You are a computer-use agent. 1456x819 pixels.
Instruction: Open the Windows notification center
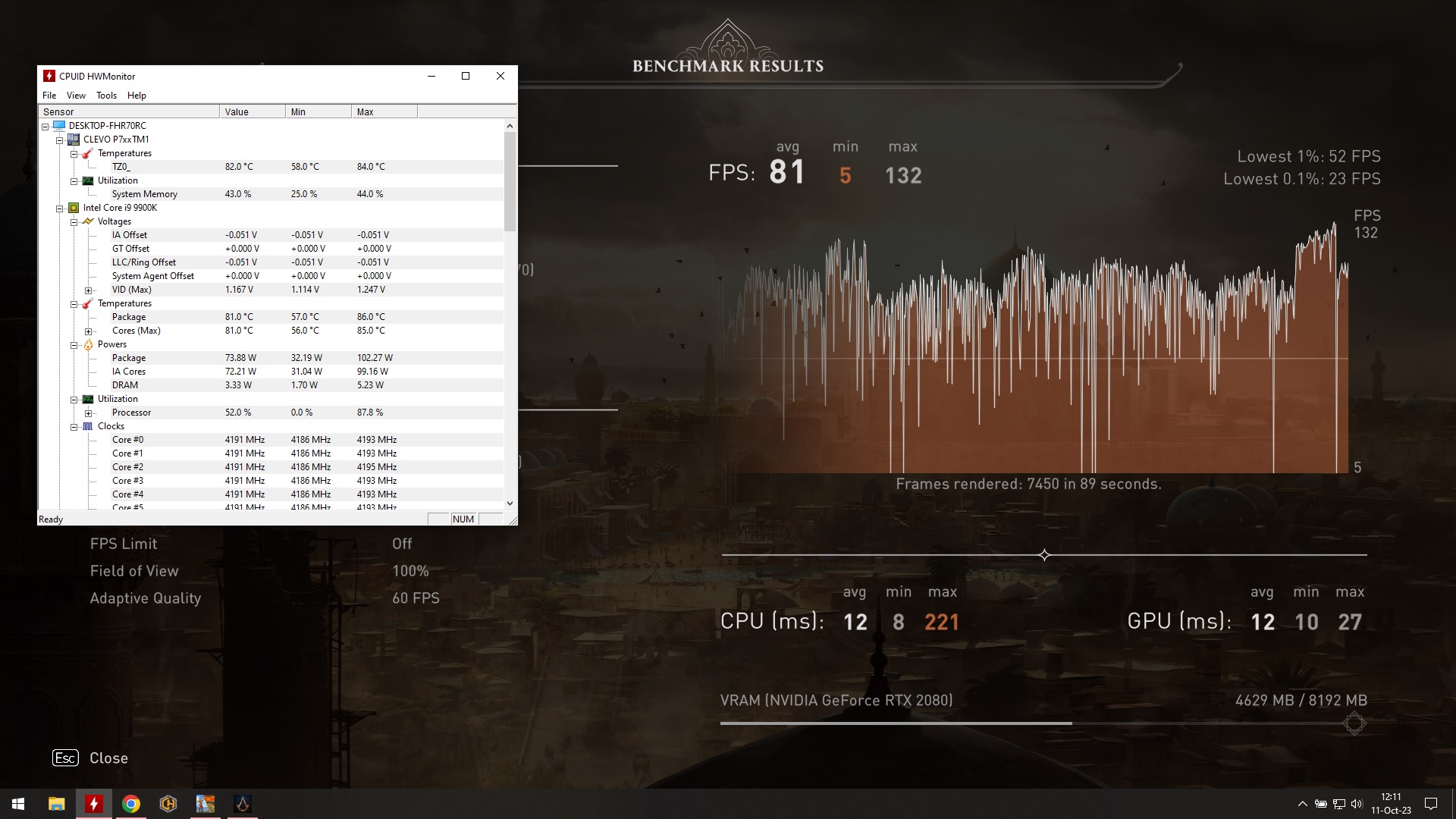coord(1431,804)
